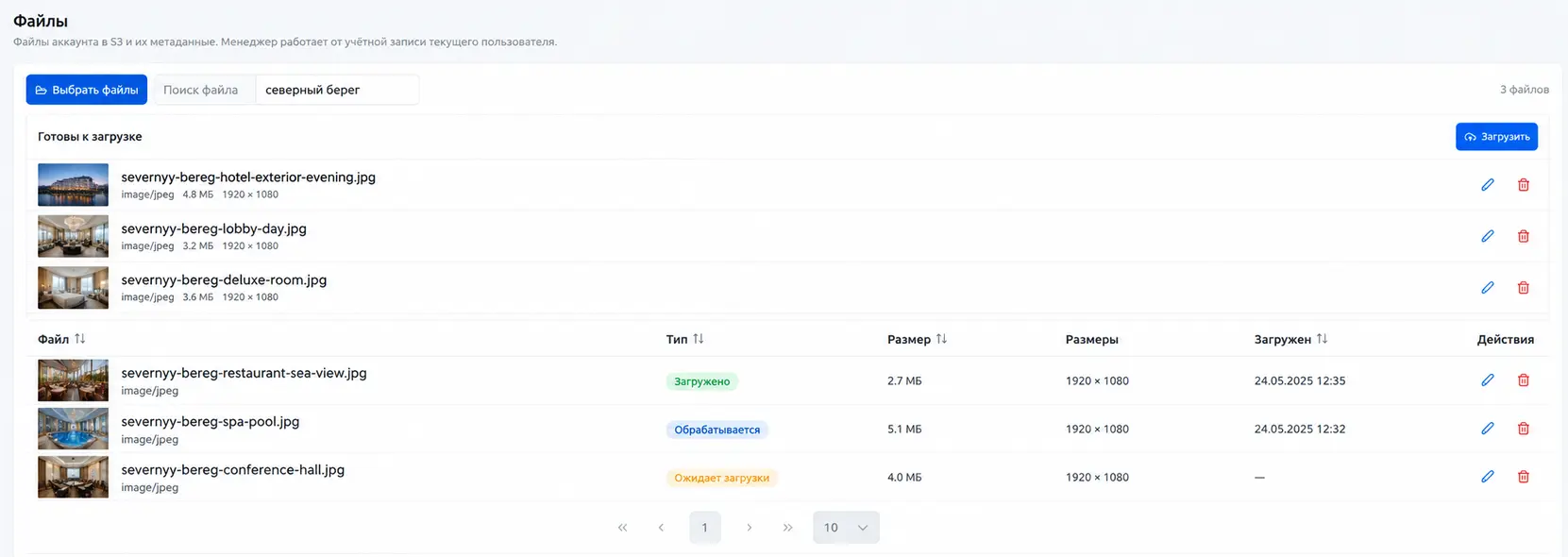This screenshot has height=557, width=1568.
Task: Delete severnyy-bereg-deluxe-room.jpg via trash icon
Action: coord(1524,288)
